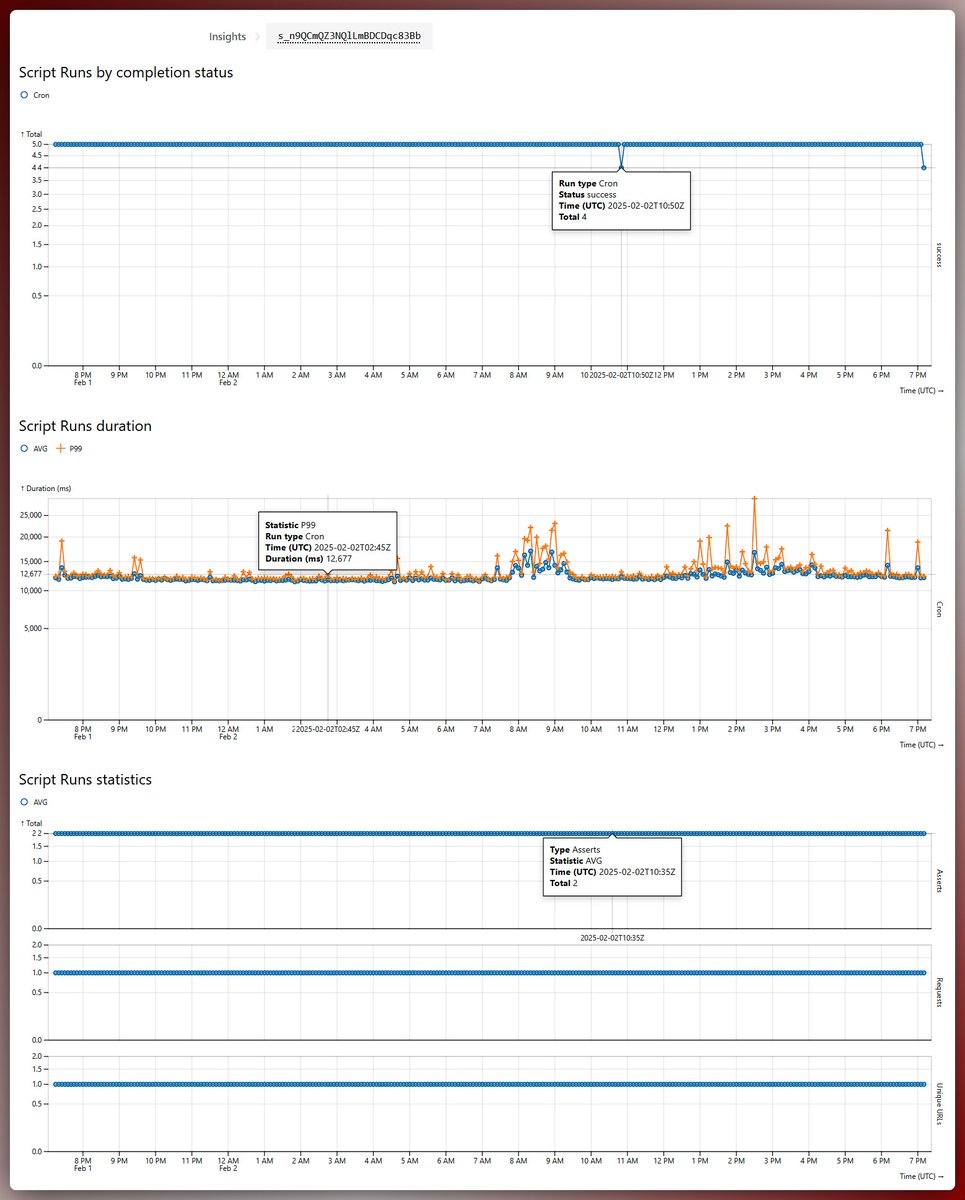Click the 'Script Runs statistics' heading
Viewport: 965px width, 1200px height.
(x=85, y=779)
